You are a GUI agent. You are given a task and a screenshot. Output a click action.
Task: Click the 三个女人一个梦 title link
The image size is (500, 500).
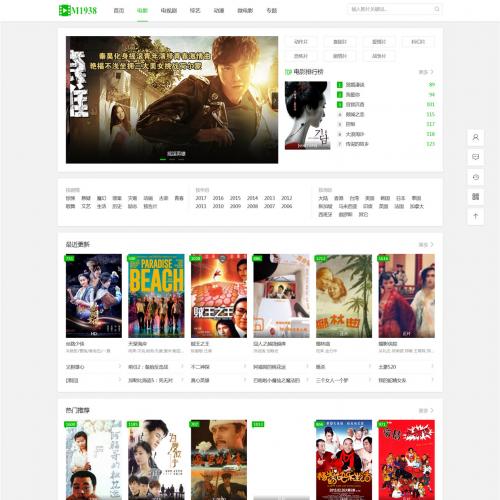click(332, 380)
